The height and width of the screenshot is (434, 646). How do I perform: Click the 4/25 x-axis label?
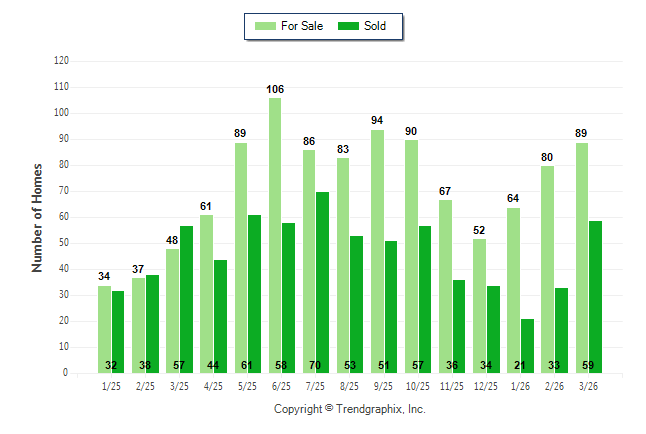[x=214, y=387]
